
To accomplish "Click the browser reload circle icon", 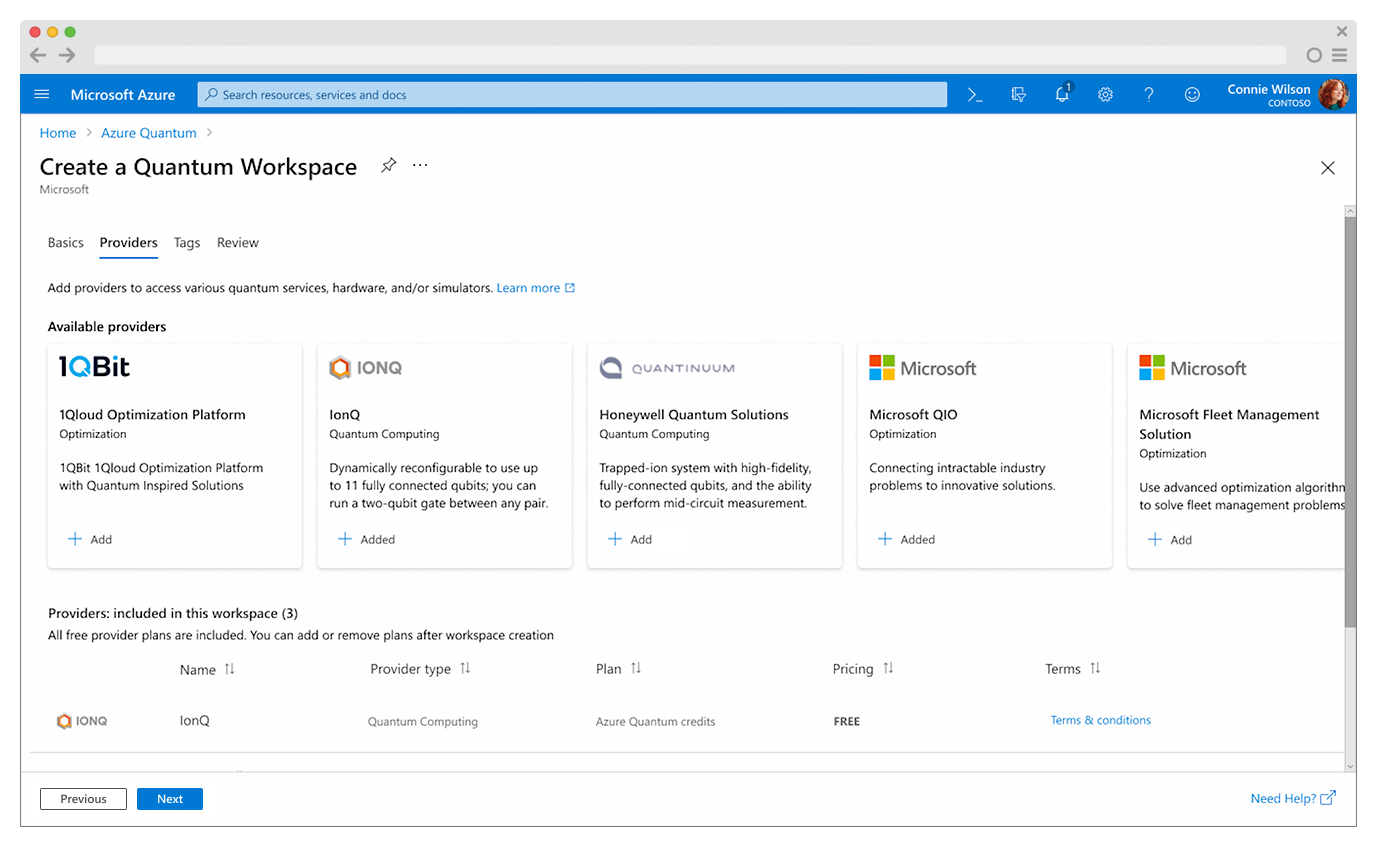I will tap(1315, 55).
